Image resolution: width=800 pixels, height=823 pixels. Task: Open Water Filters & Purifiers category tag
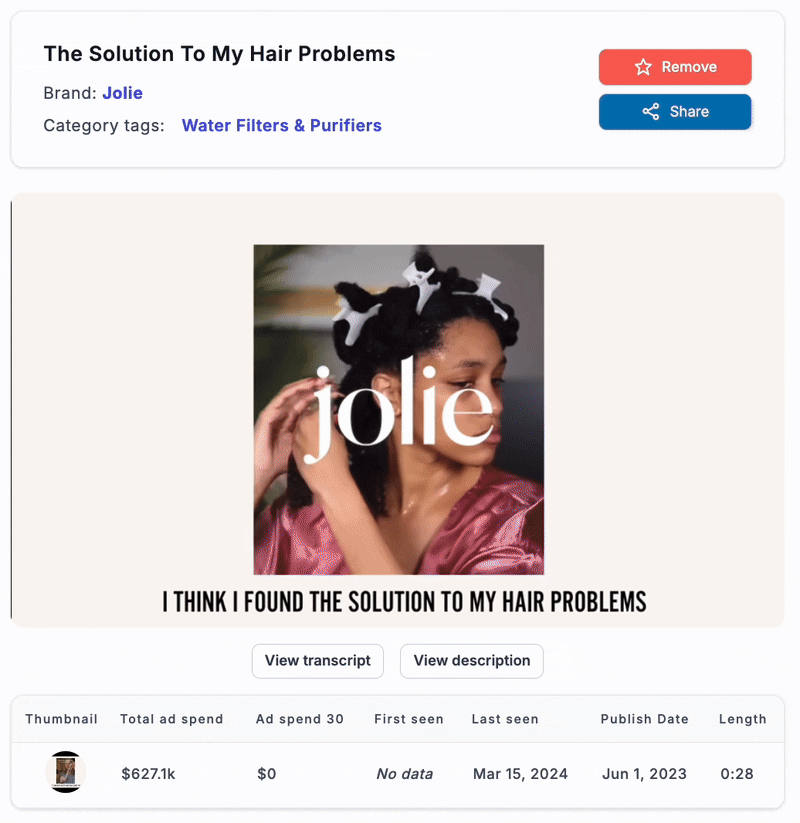(281, 125)
